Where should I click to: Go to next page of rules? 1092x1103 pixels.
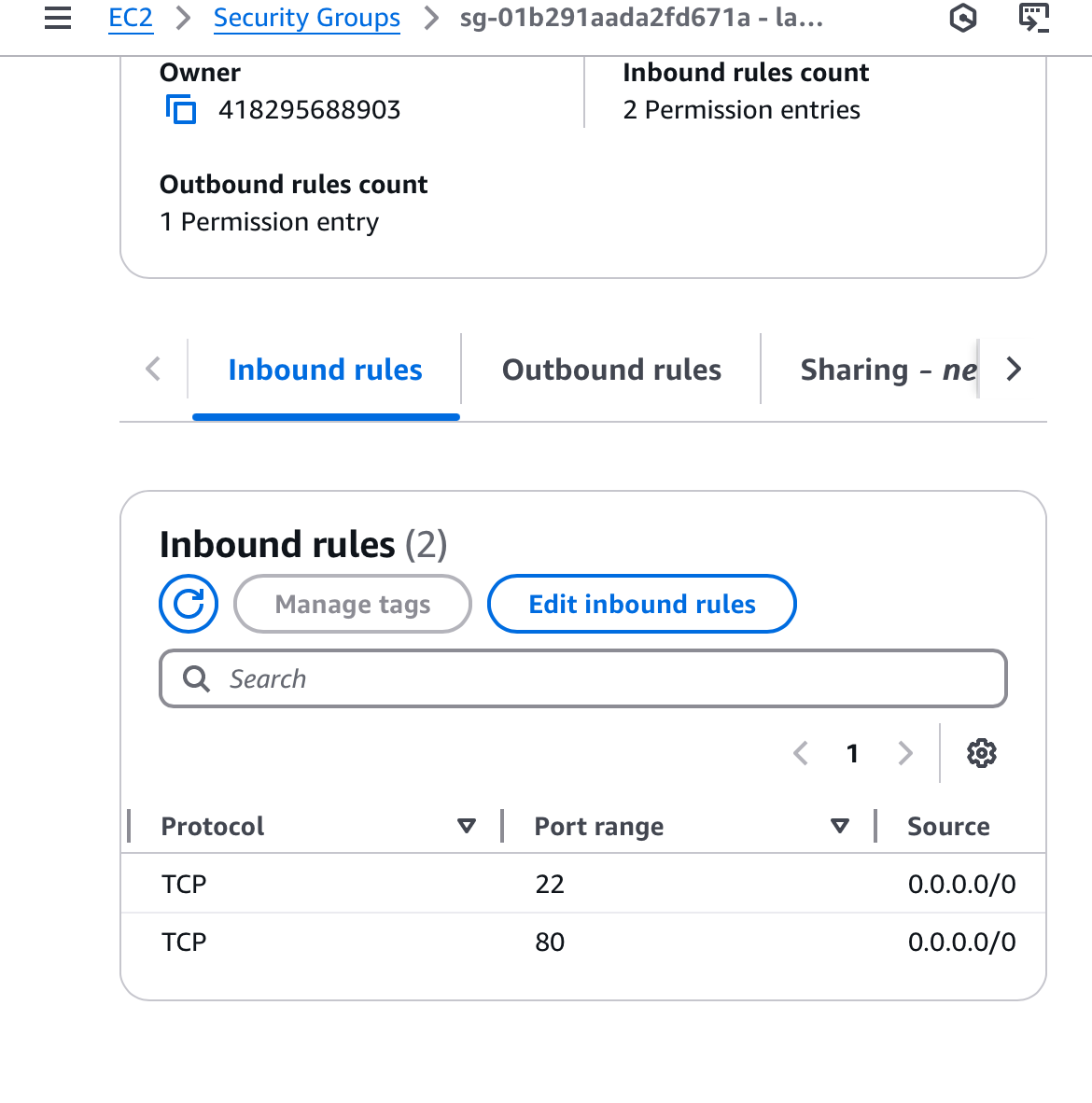pyautogui.click(x=904, y=753)
